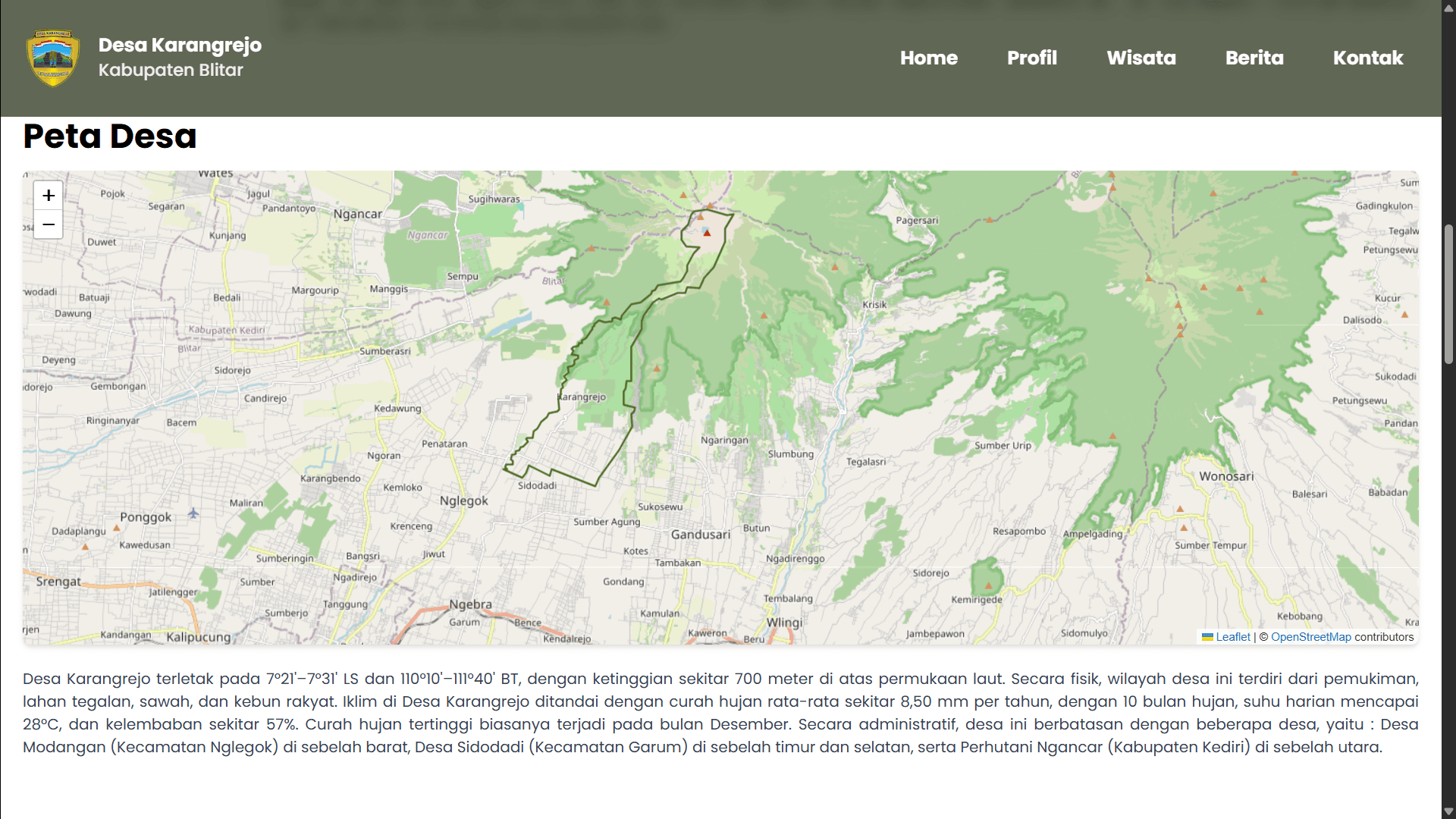
Task: Click the page vertical scrollbar thumb
Action: point(1448,294)
